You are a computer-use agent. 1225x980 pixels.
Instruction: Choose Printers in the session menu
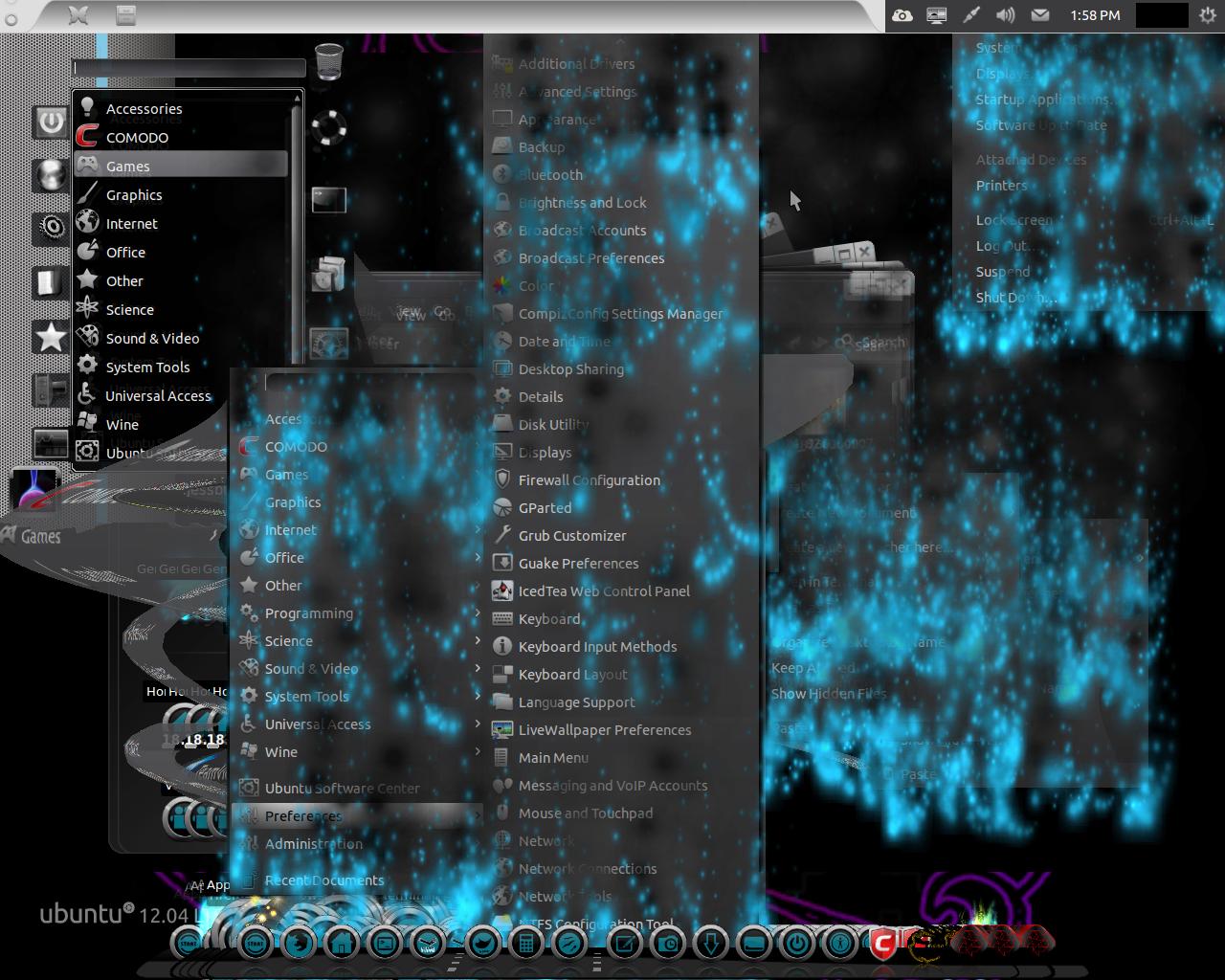coord(1001,186)
